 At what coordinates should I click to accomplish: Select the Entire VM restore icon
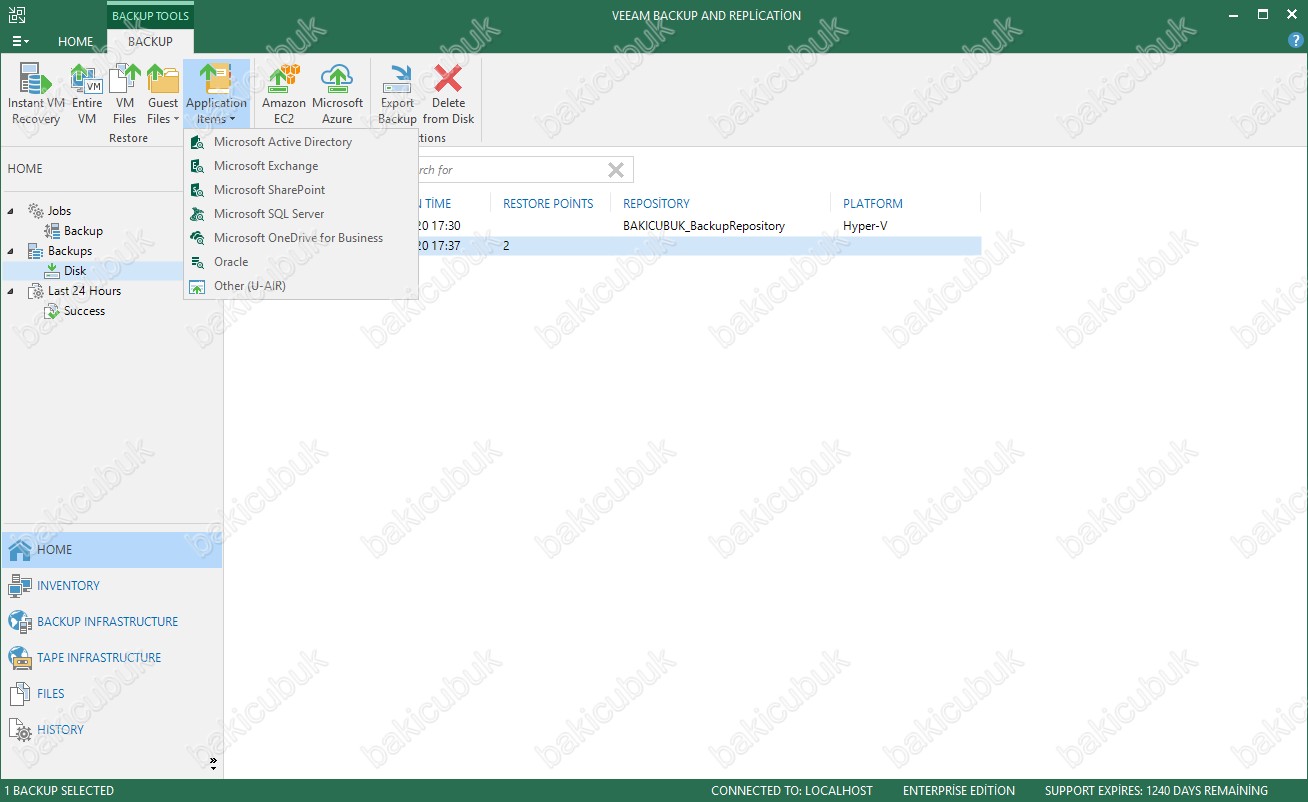pos(87,94)
